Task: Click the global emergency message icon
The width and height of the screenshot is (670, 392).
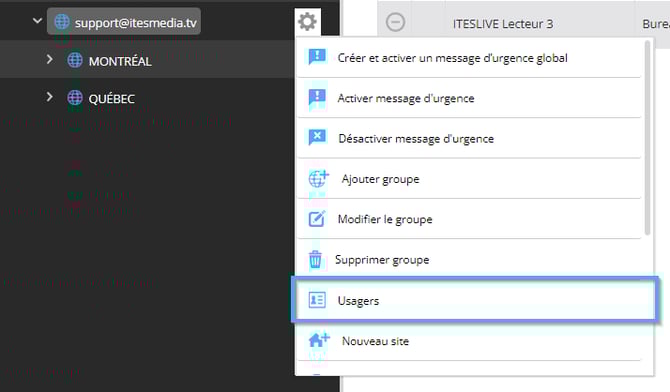Action: 317,57
